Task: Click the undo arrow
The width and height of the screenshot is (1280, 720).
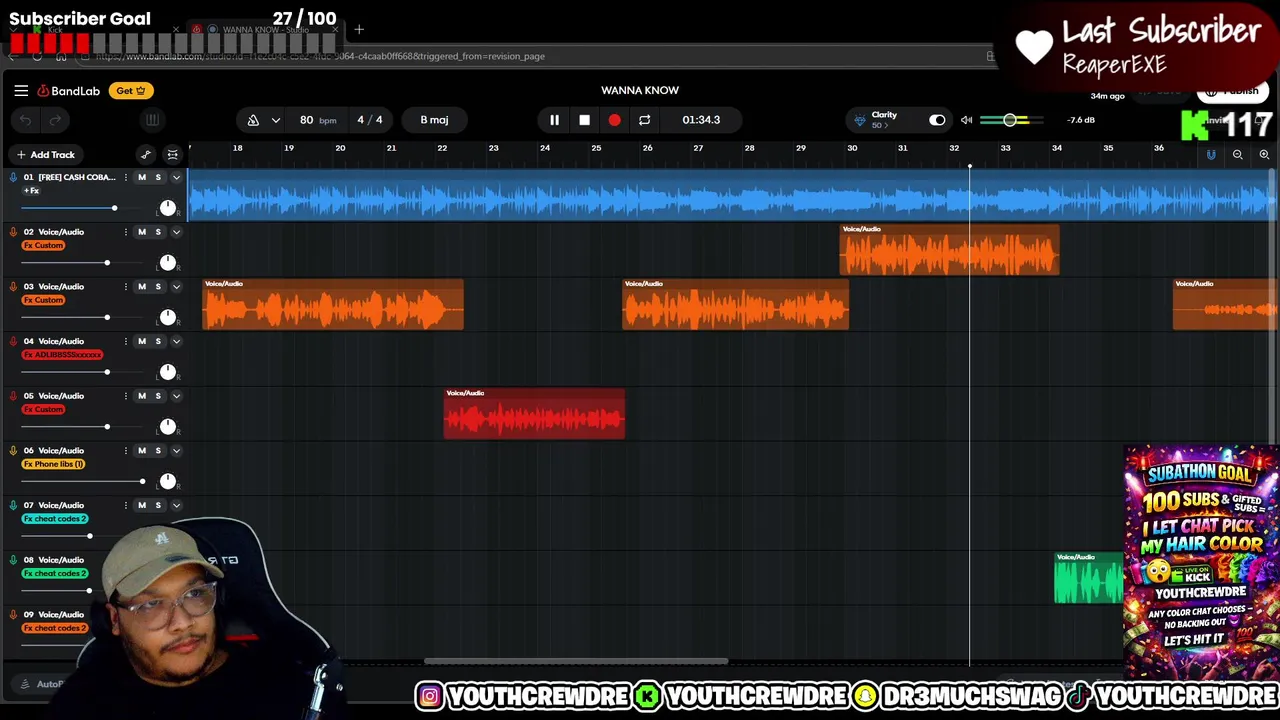Action: pyautogui.click(x=26, y=120)
